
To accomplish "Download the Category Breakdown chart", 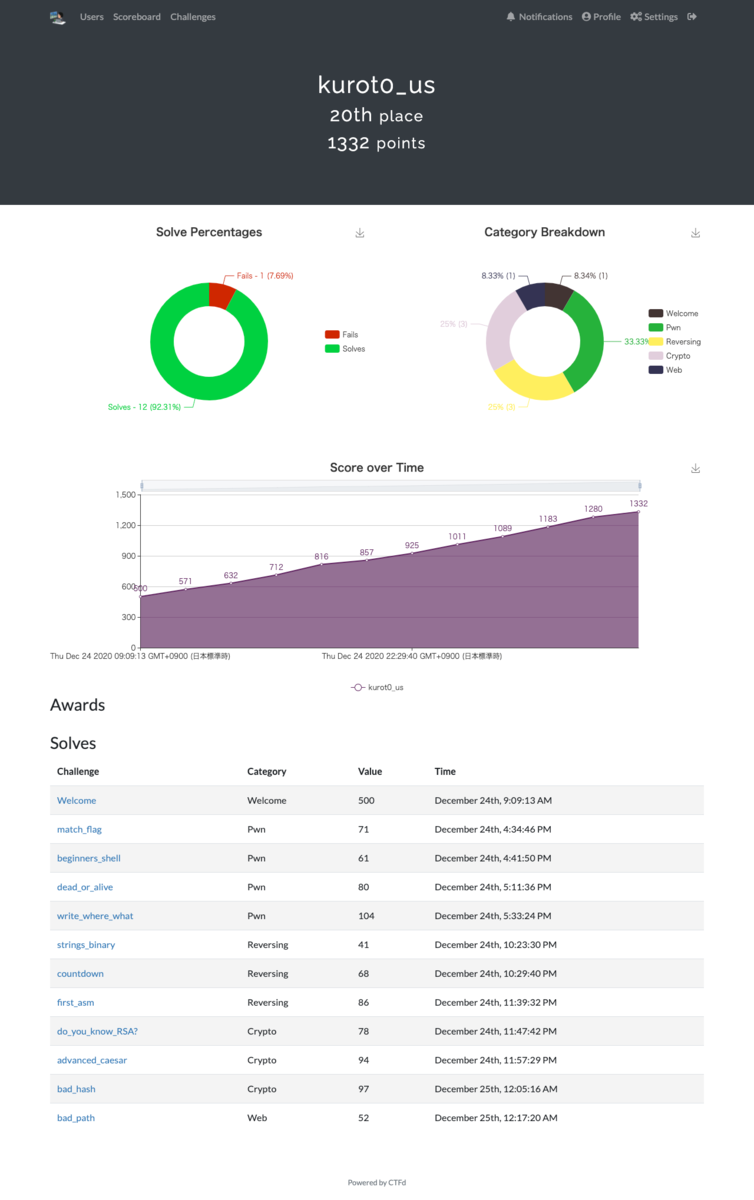I will (x=696, y=233).
